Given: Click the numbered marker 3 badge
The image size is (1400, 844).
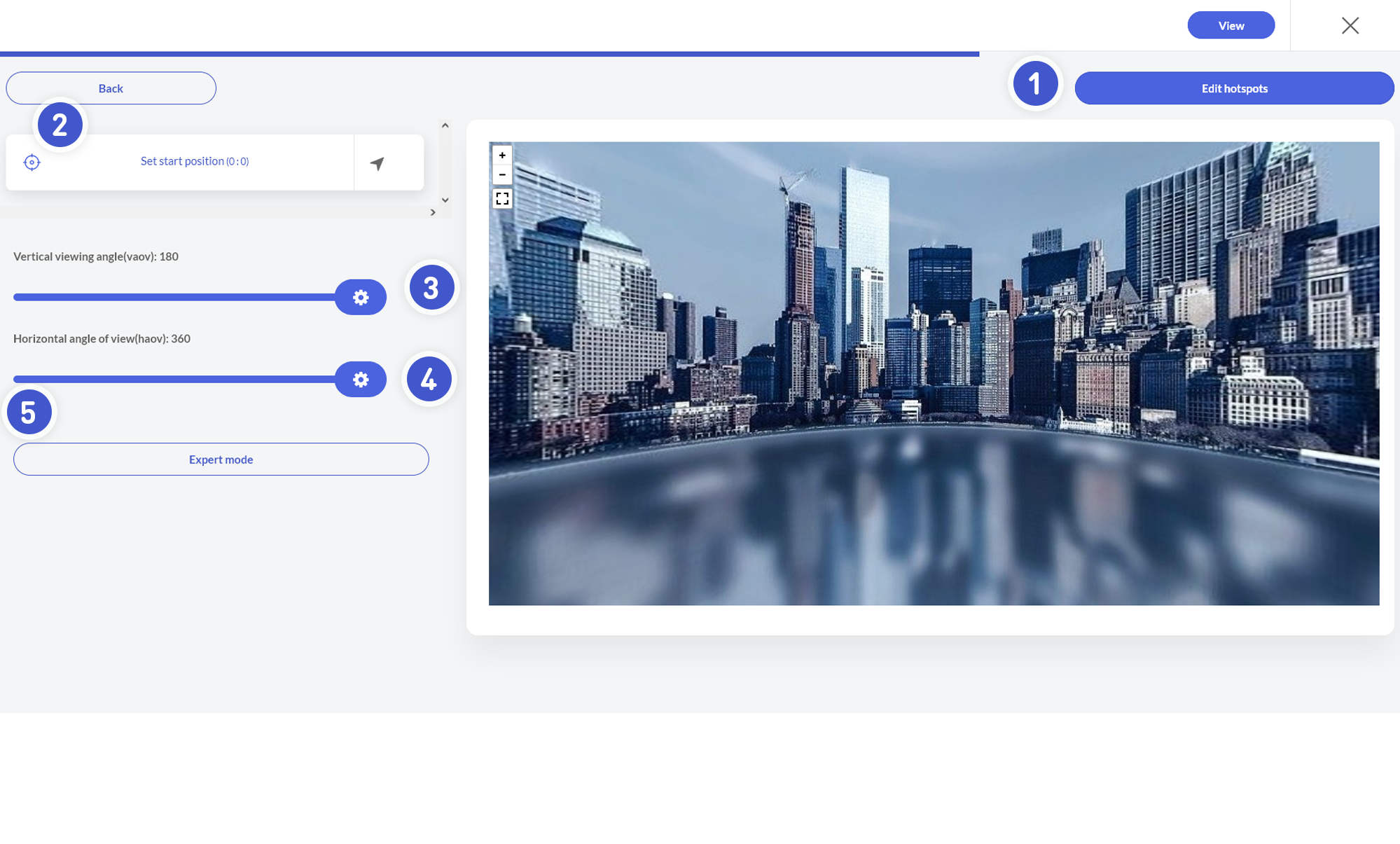Looking at the screenshot, I should pos(431,288).
